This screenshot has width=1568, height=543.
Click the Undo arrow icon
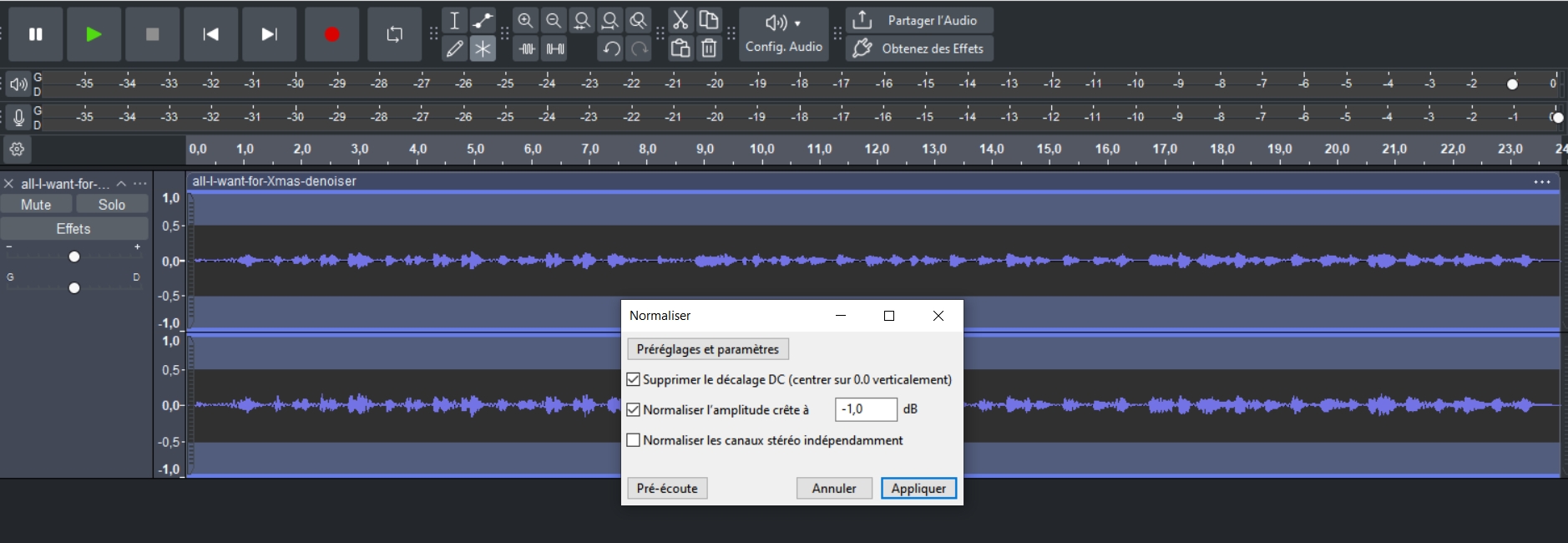point(611,49)
